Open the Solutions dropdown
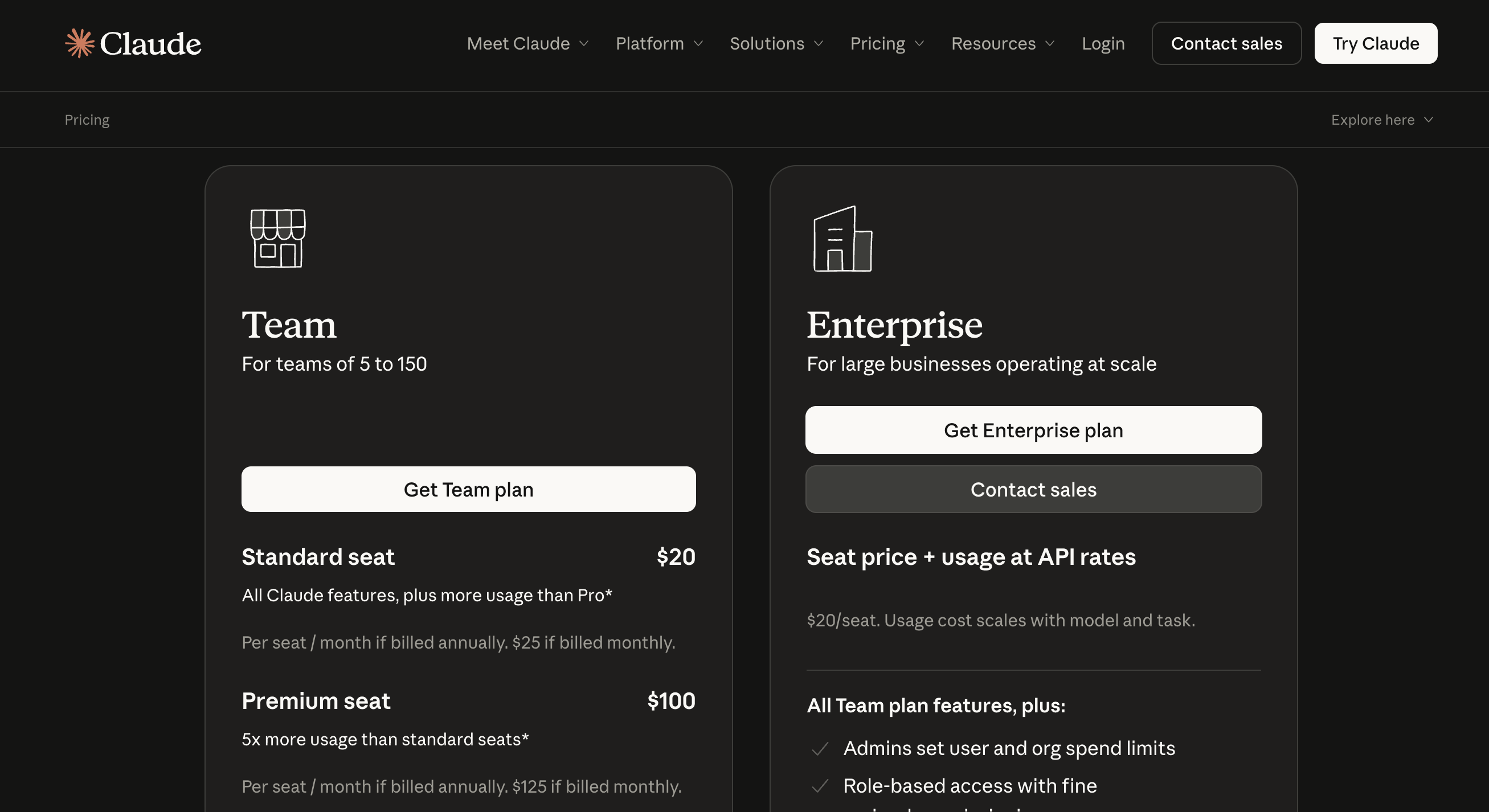Screen dimensions: 1489x812 pos(776,43)
